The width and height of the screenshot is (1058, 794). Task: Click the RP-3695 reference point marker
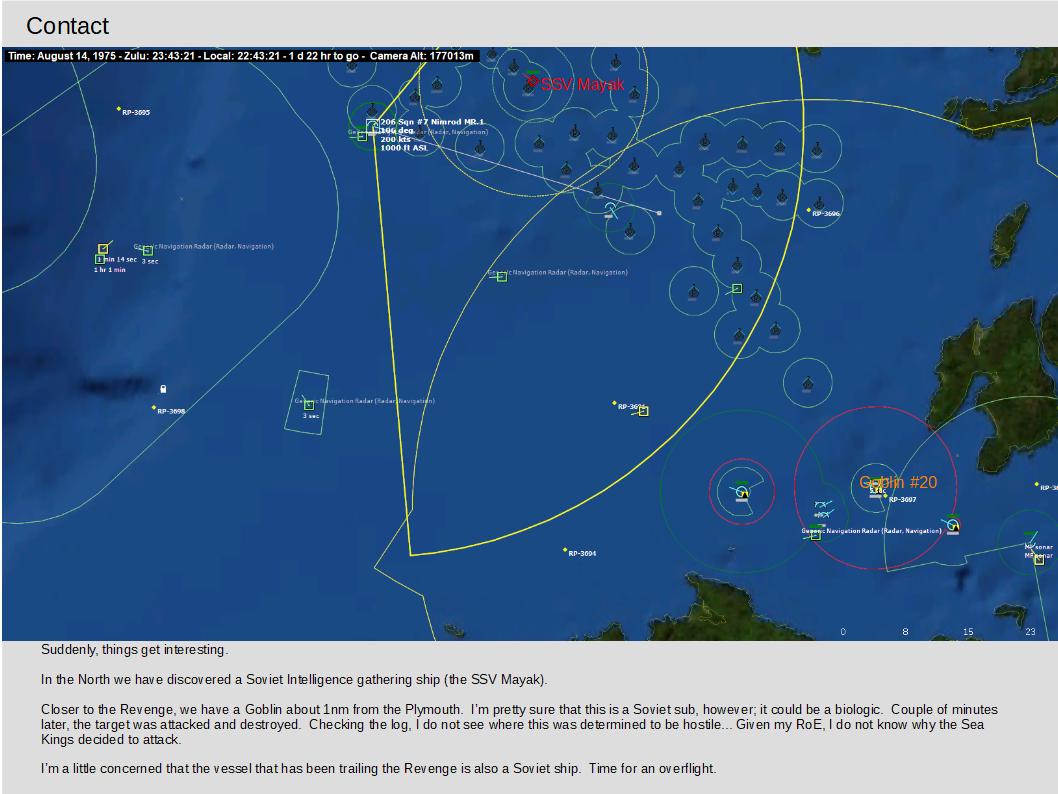pyautogui.click(x=119, y=109)
